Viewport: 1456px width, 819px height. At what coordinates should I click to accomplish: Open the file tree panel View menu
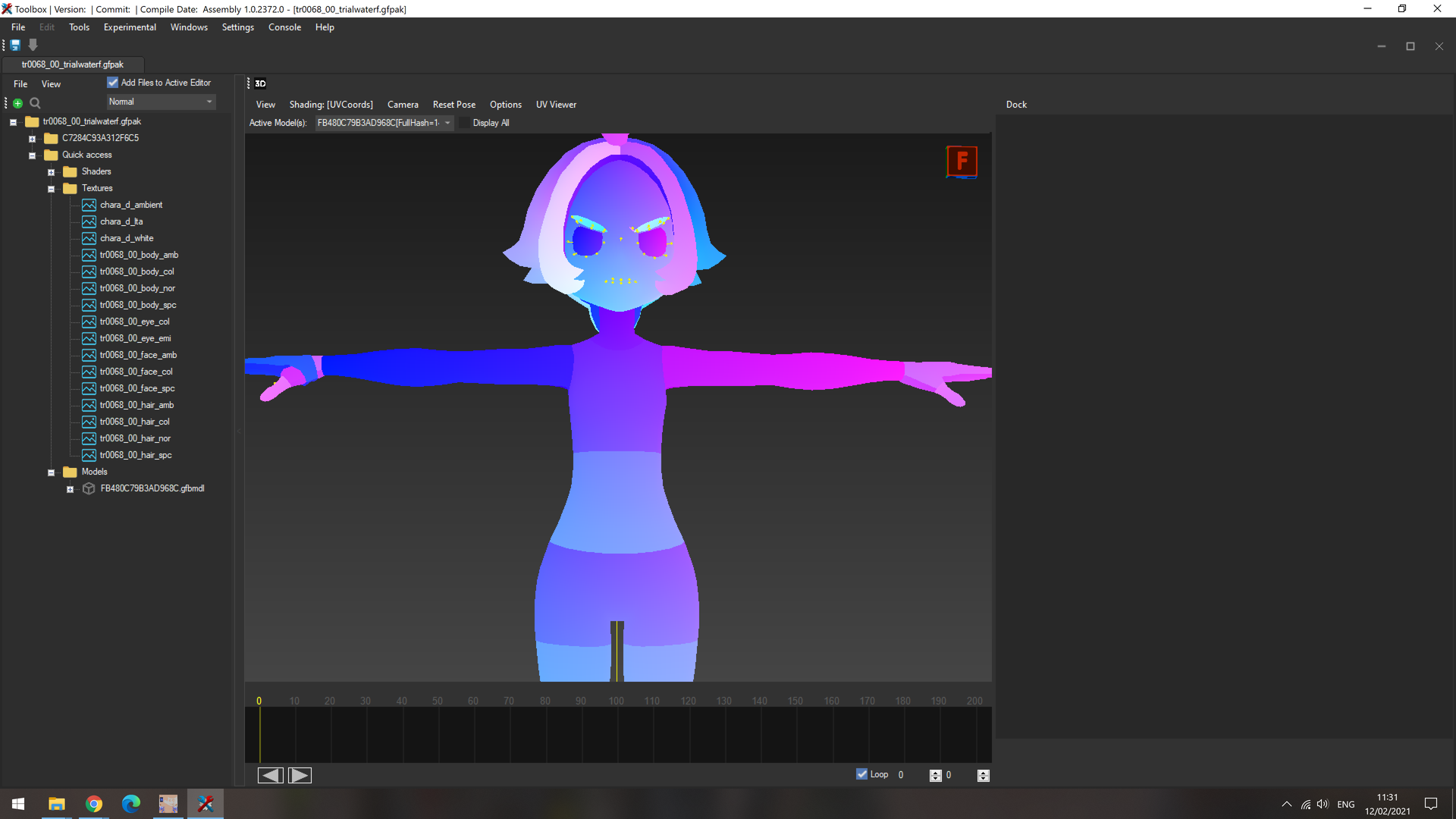coord(51,84)
